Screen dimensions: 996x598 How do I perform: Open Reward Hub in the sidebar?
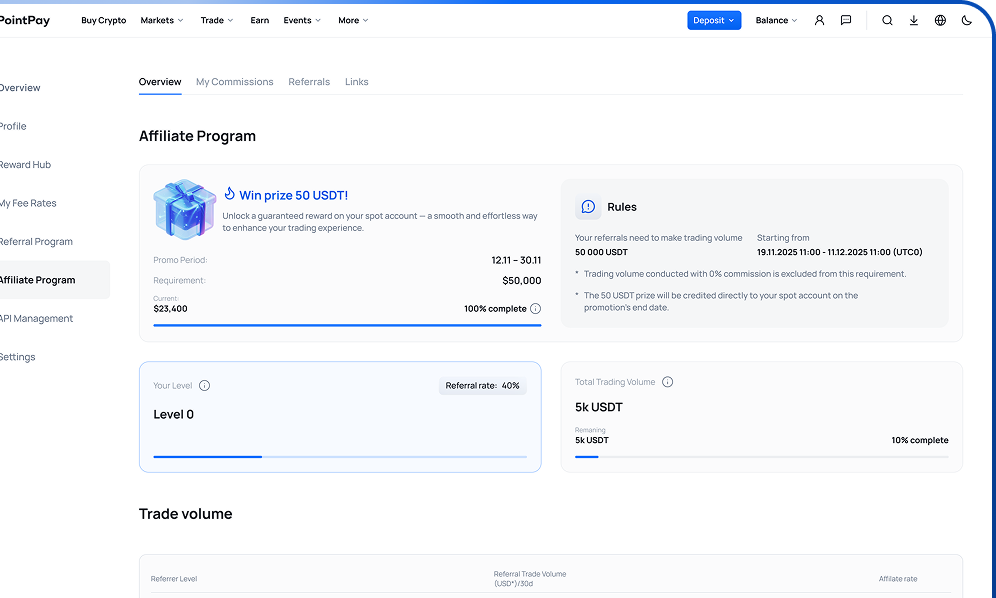coord(25,165)
